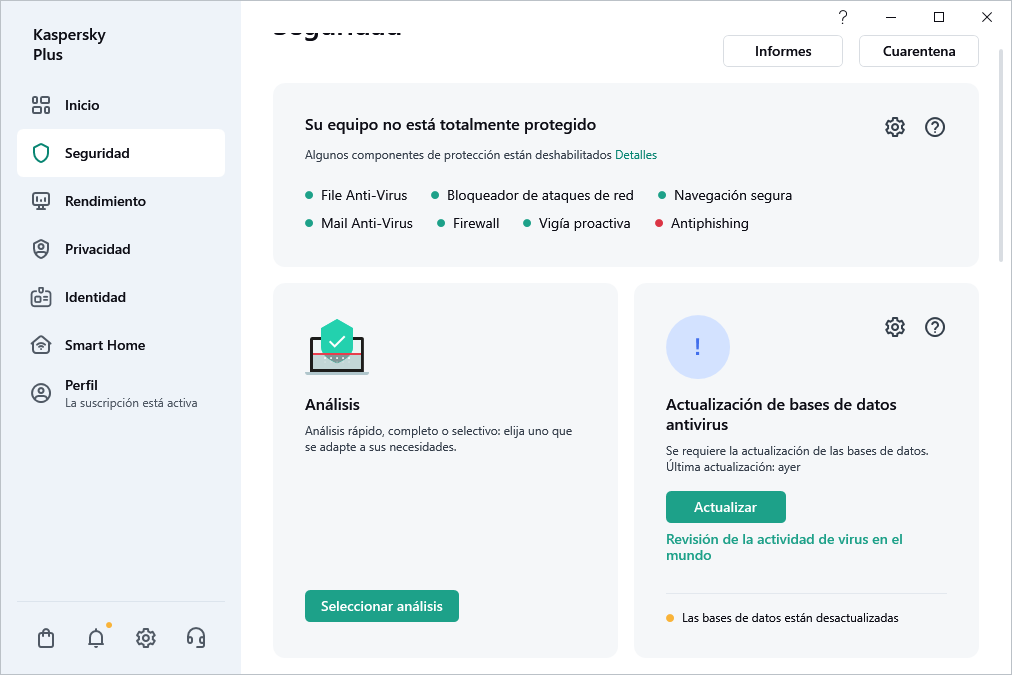Open the Smart Home section icon
Viewport: 1012px width, 675px height.
(40, 345)
